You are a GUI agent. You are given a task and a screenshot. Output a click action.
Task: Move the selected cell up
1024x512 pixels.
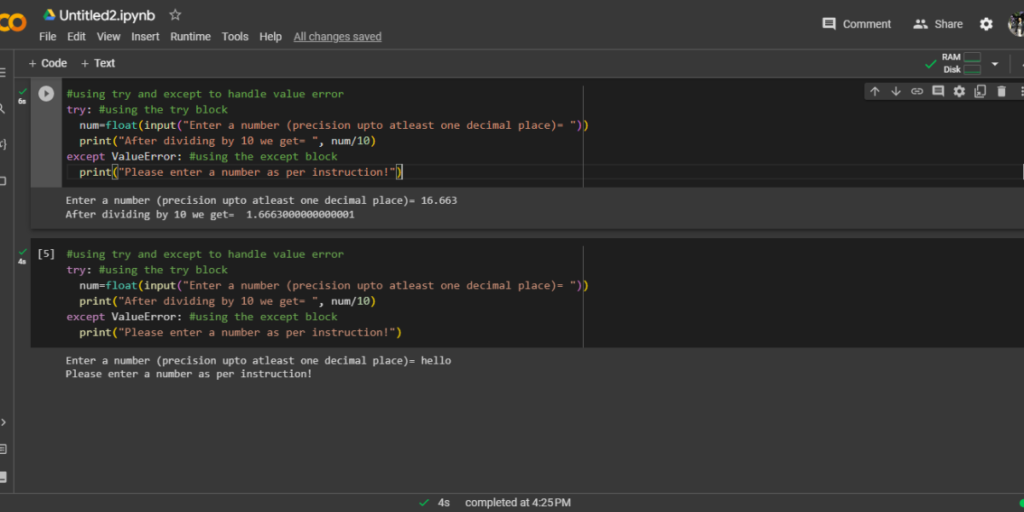coord(875,91)
